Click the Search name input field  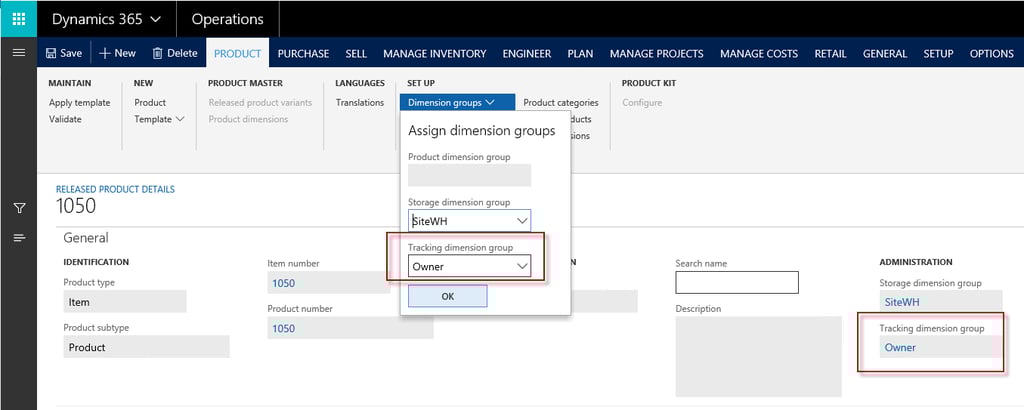737,282
